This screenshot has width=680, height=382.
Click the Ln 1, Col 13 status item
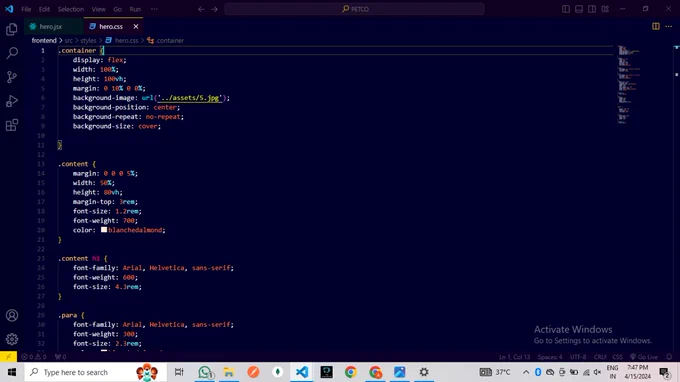coord(514,357)
